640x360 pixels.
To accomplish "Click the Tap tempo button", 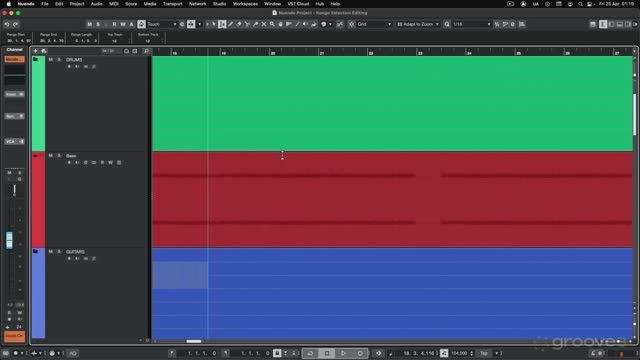I will tap(484, 353).
